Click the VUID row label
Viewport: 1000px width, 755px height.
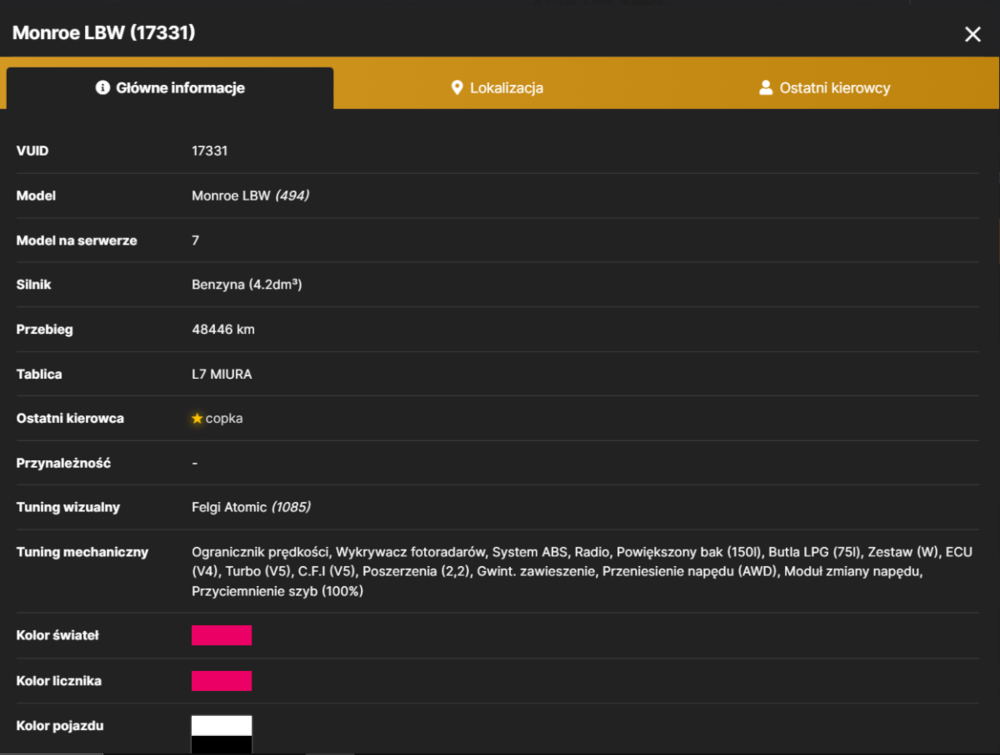(x=33, y=151)
